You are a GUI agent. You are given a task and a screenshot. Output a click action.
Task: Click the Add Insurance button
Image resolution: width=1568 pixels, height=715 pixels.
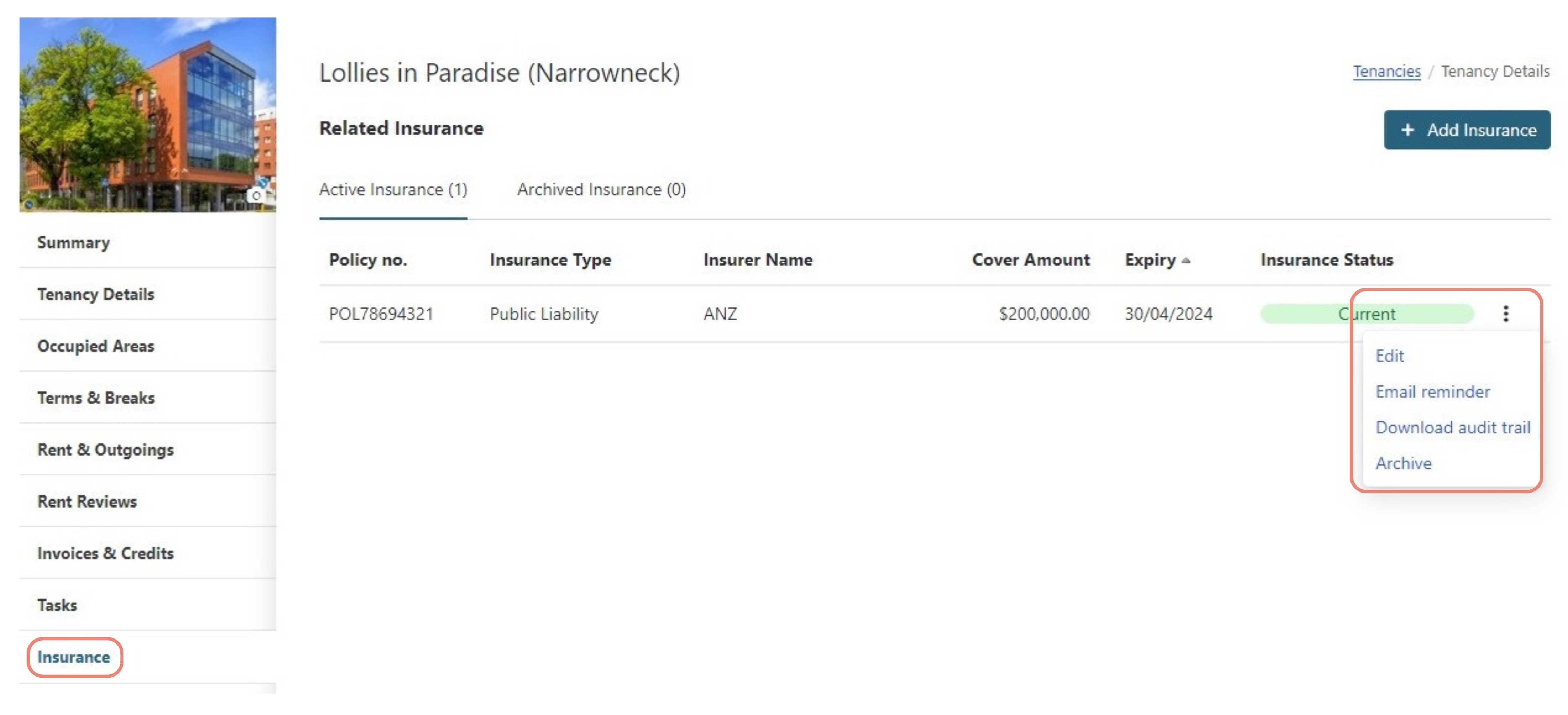[x=1467, y=130]
